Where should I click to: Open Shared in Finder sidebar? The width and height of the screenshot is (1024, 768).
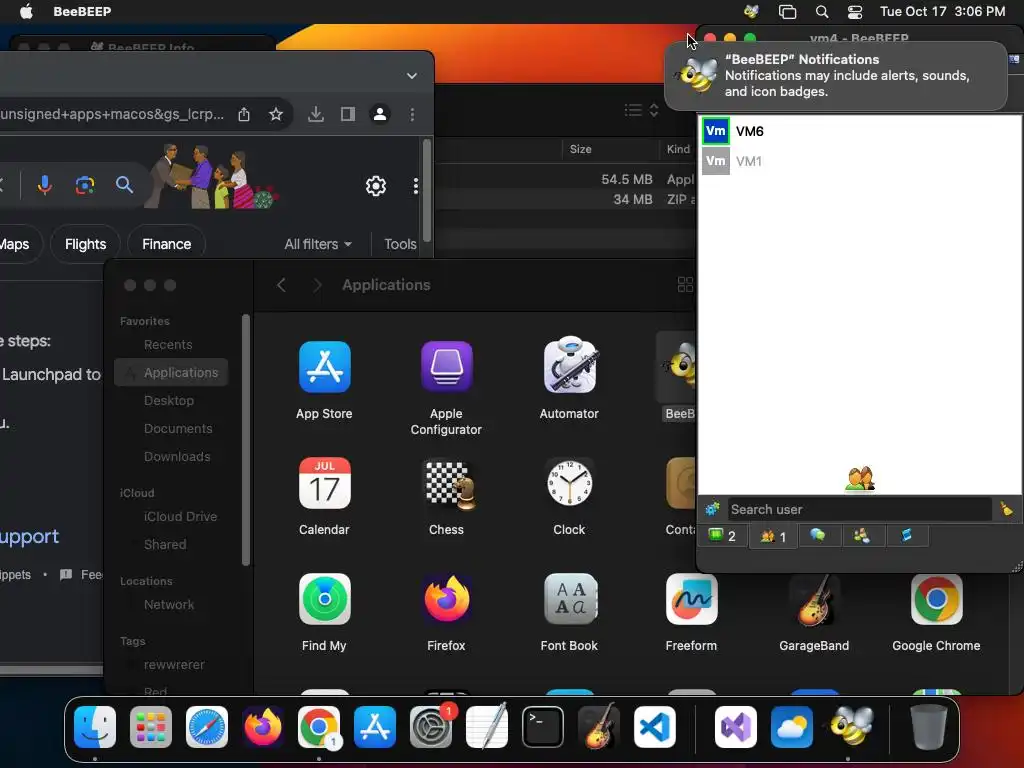165,544
